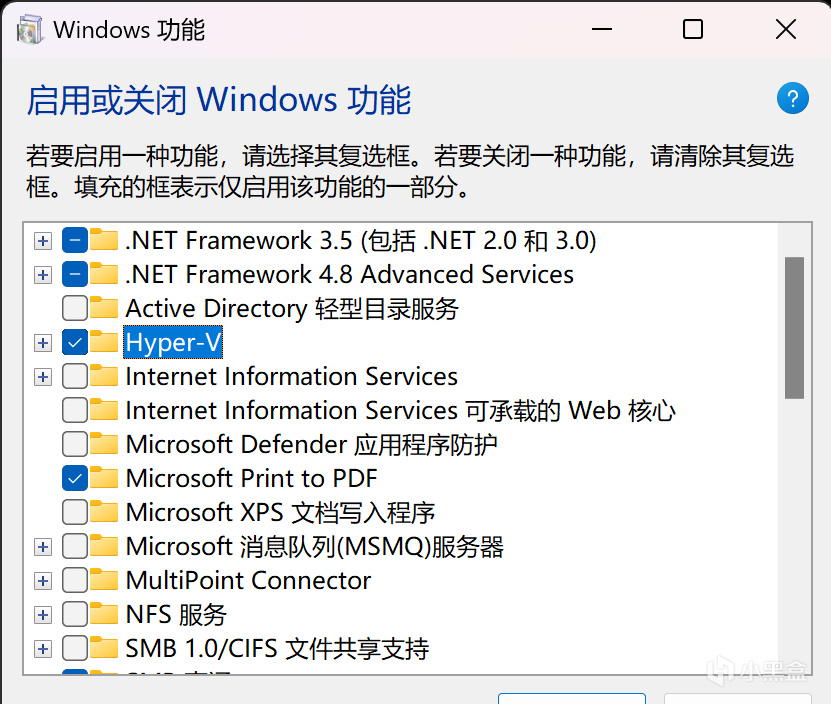Expand Microsoft 消息队列(MSMQ)服务器 node
The height and width of the screenshot is (704, 831).
click(x=42, y=547)
